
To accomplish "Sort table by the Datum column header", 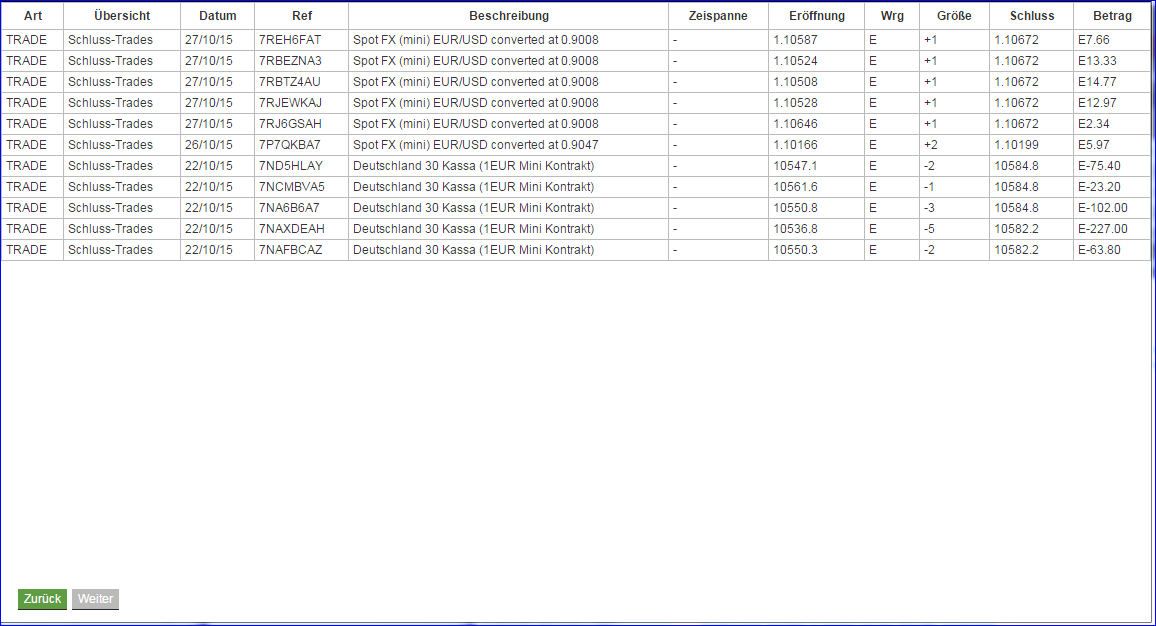I will pyautogui.click(x=217, y=15).
